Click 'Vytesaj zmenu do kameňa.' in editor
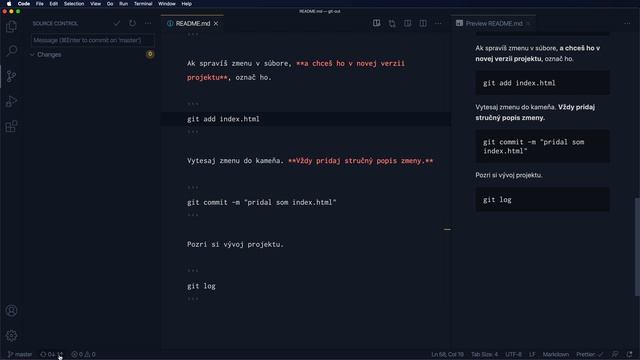 (x=235, y=160)
